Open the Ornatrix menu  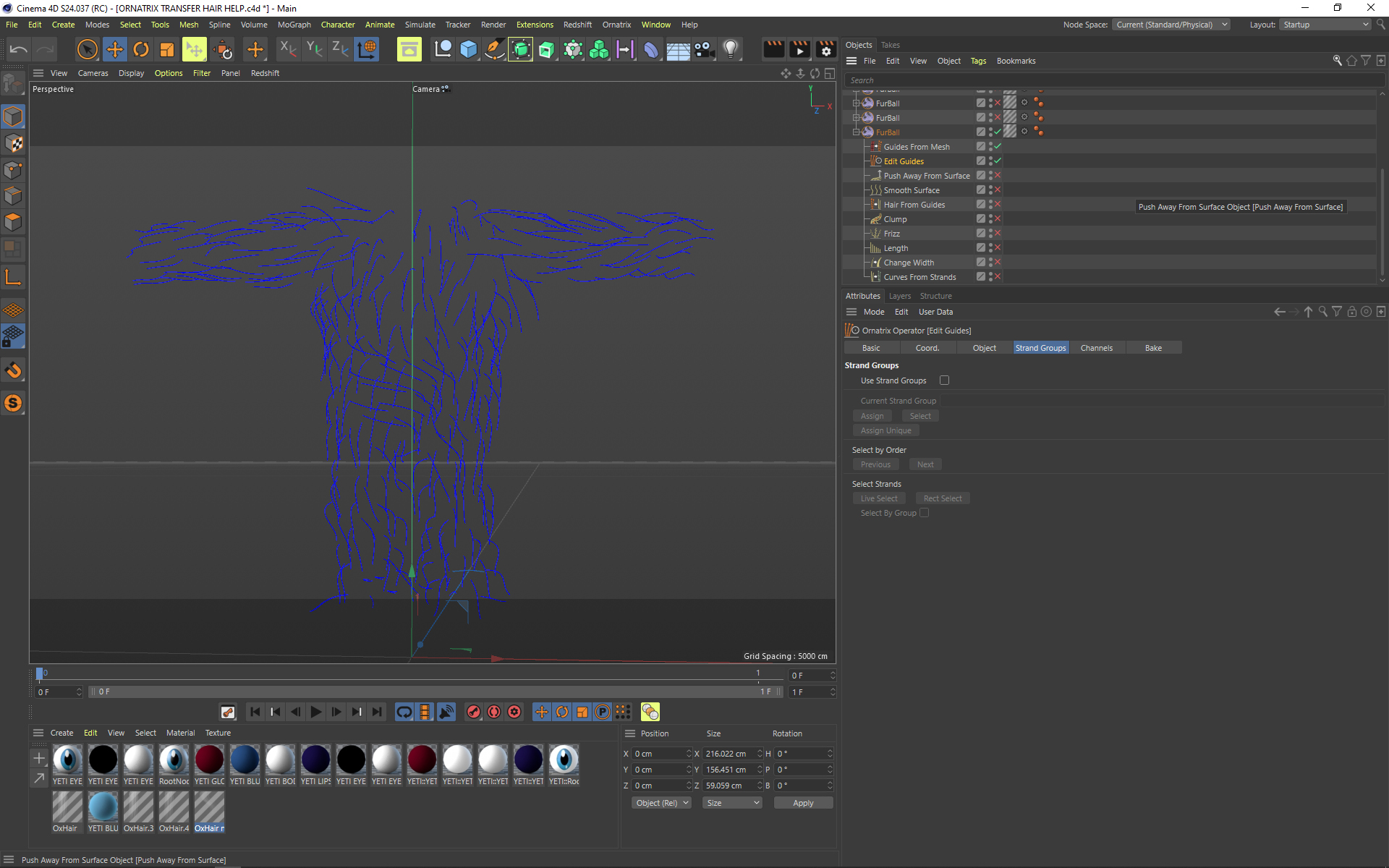tap(616, 25)
